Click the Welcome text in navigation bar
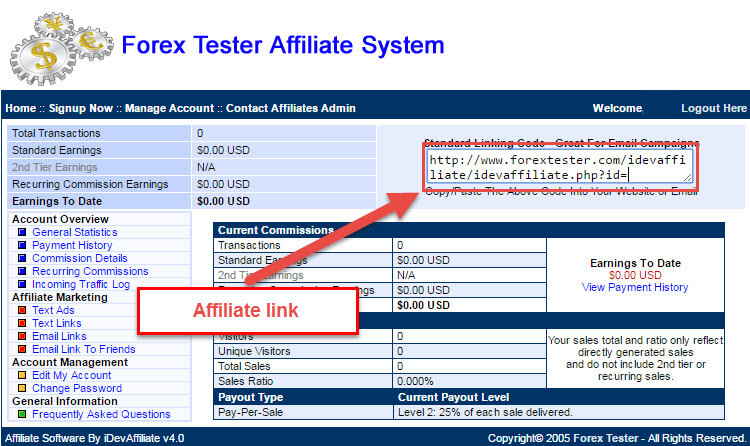 tap(618, 108)
